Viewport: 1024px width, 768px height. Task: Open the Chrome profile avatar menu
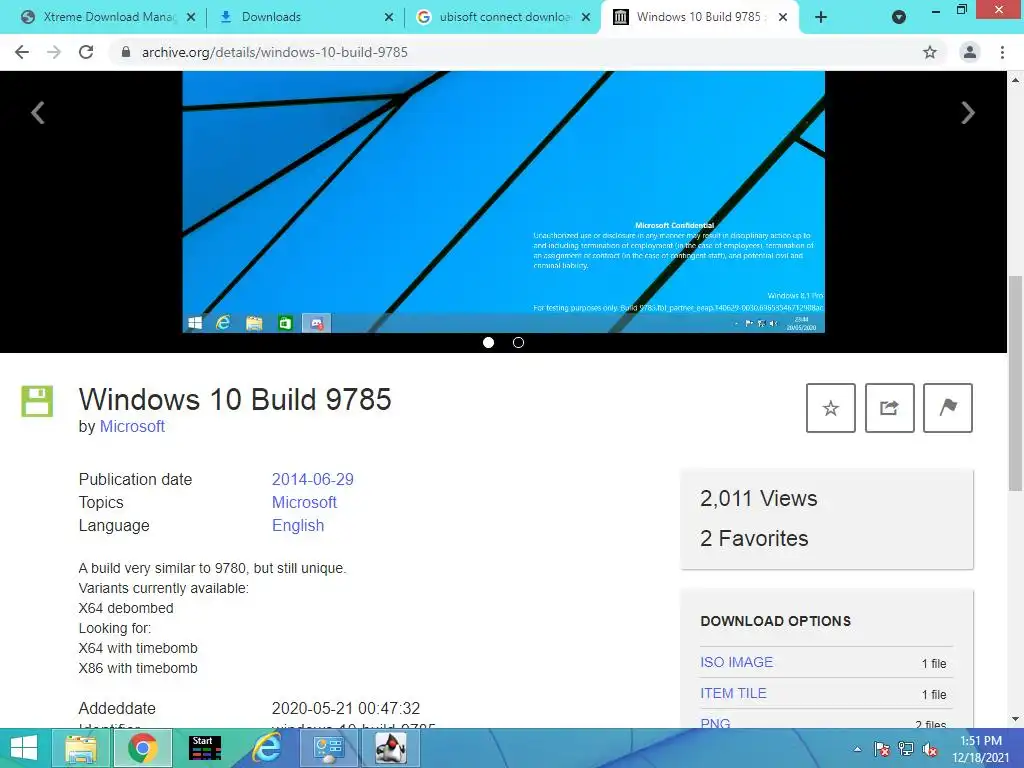(970, 52)
